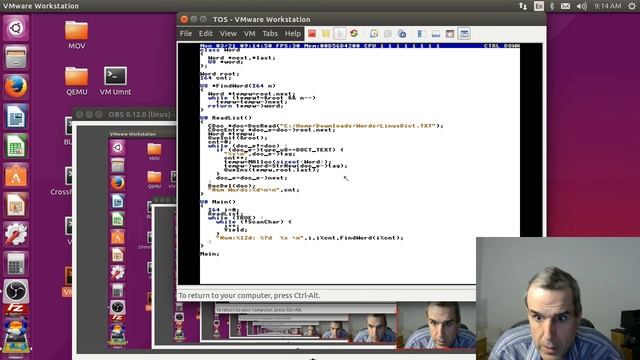This screenshot has width=640, height=360.
Task: Click the "press Ctrl-Alt" status bar message
Action: (x=249, y=295)
